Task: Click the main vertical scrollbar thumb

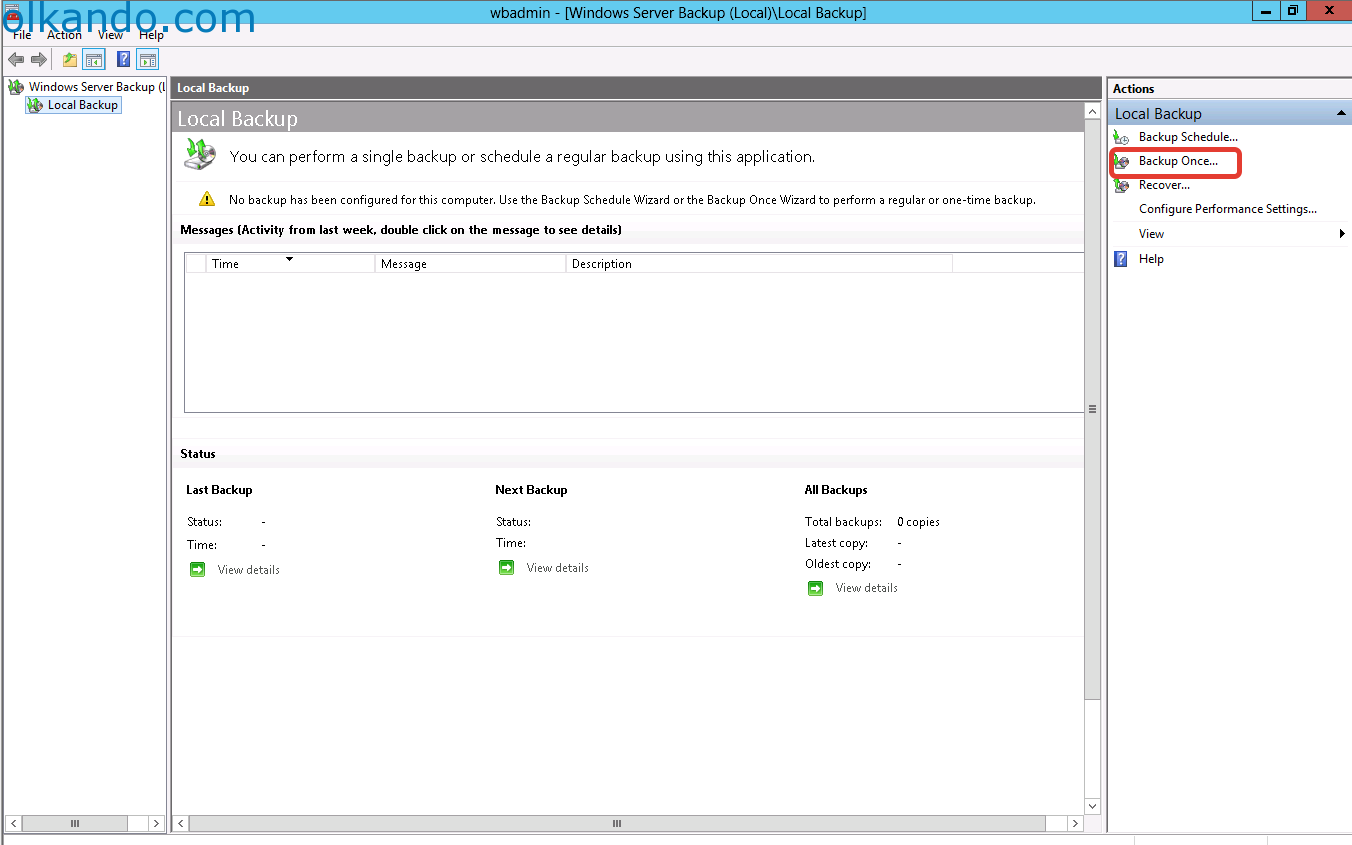Action: click(1092, 409)
